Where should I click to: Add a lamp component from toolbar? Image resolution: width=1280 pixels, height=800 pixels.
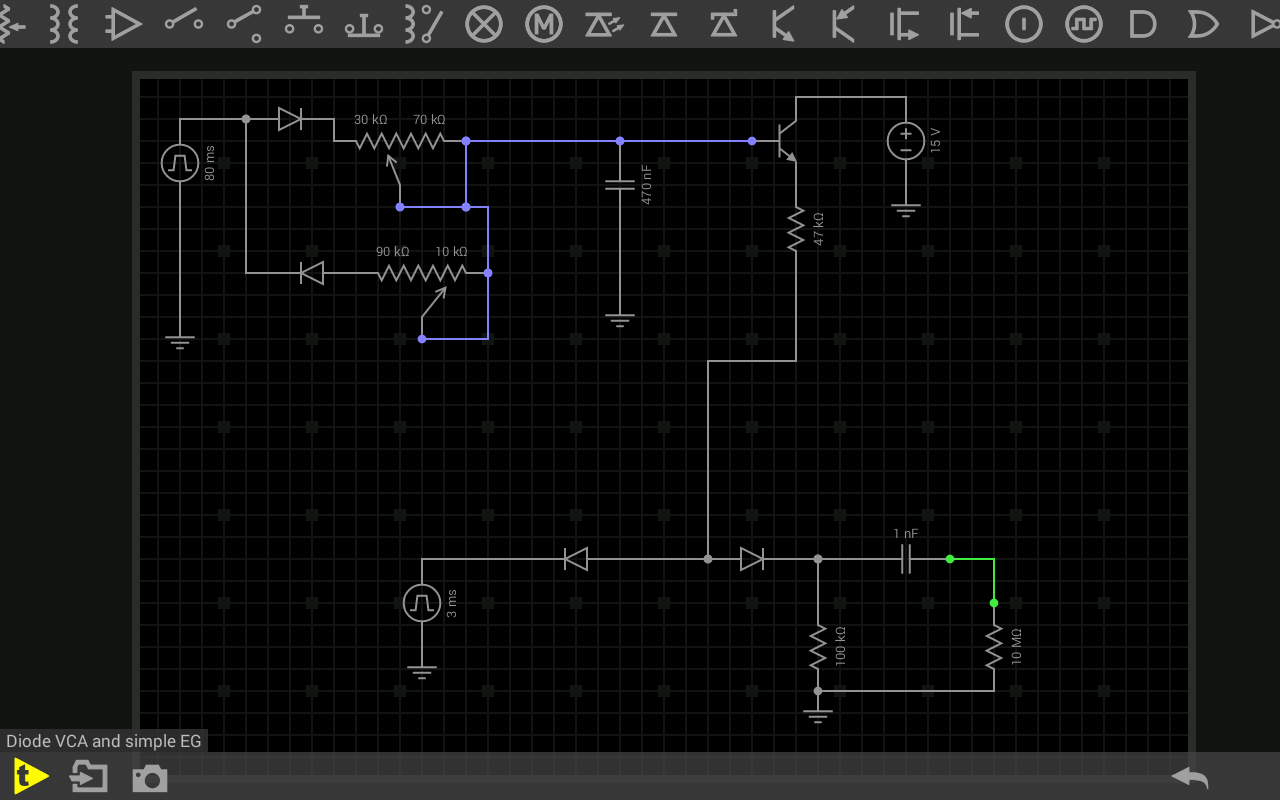tap(484, 24)
